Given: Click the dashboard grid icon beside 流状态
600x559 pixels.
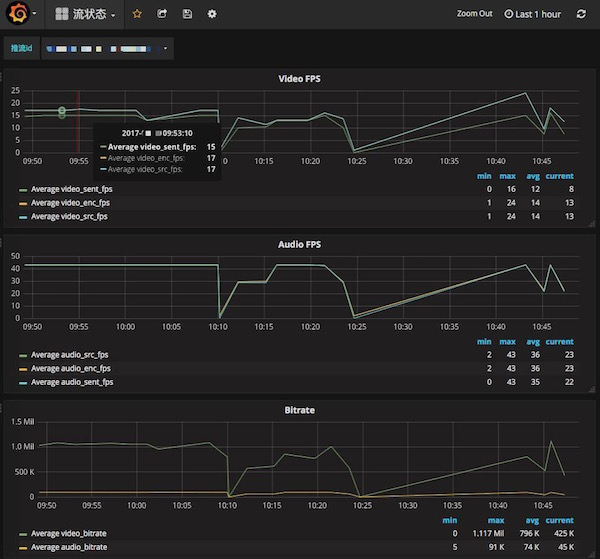Looking at the screenshot, I should (62, 14).
